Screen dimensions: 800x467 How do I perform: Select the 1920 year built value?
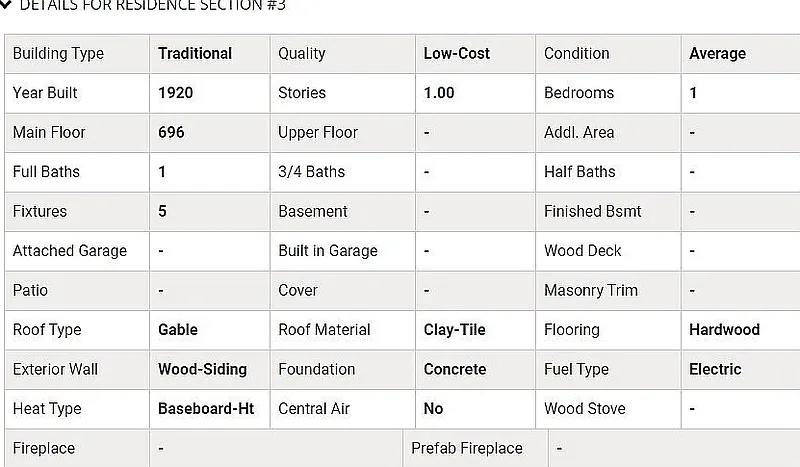coord(176,93)
